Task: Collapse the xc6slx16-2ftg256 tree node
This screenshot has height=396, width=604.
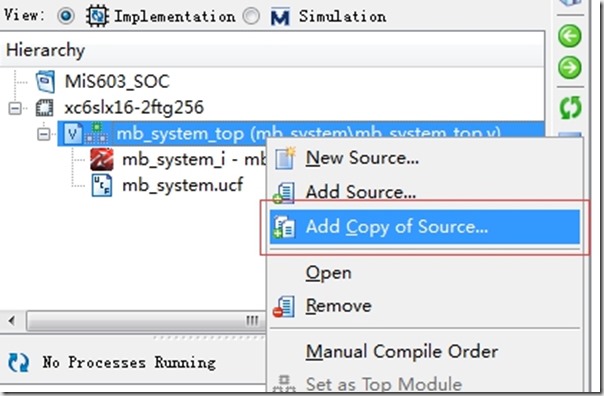Action: point(15,108)
